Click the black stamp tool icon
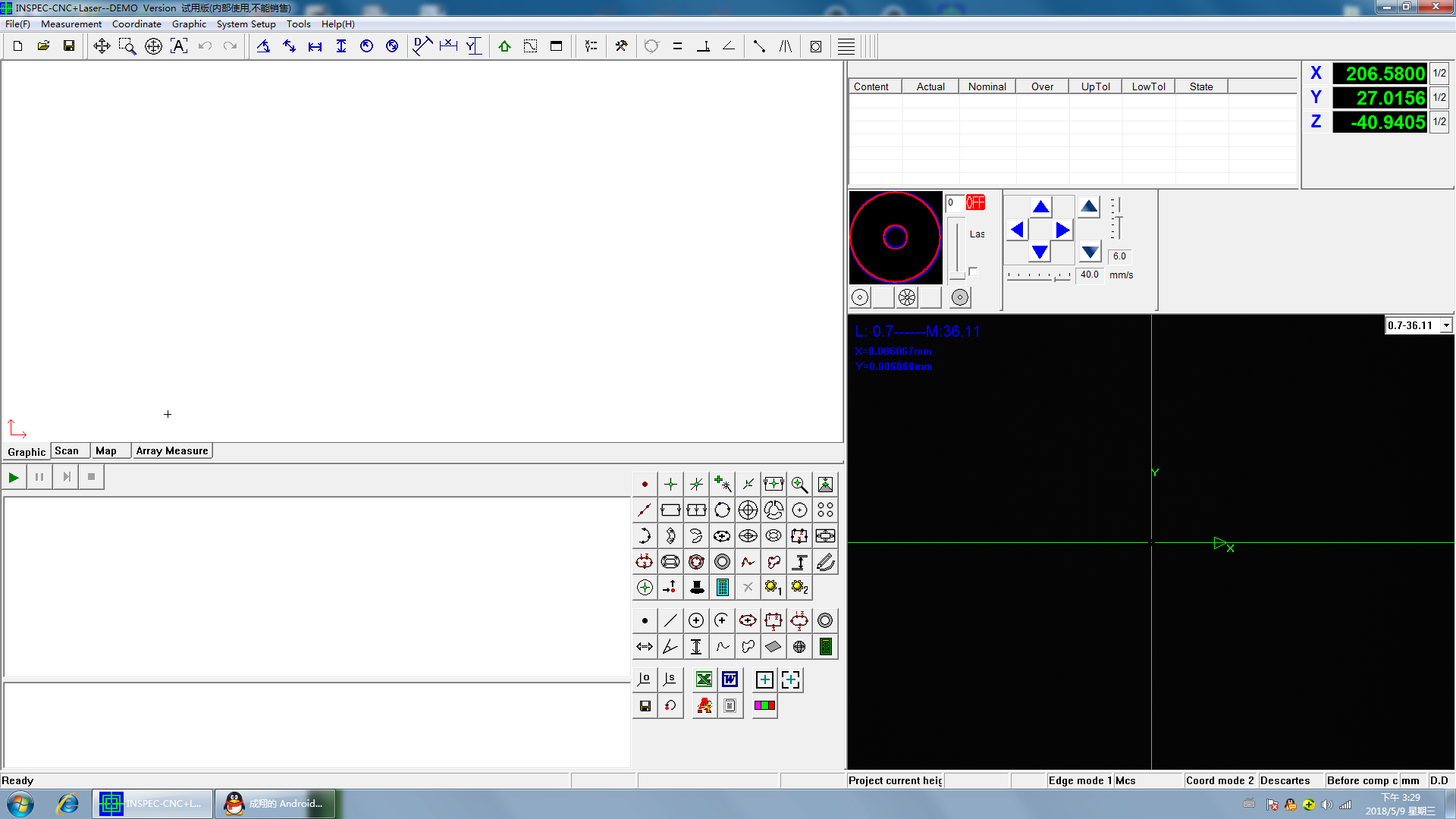 pyautogui.click(x=696, y=587)
